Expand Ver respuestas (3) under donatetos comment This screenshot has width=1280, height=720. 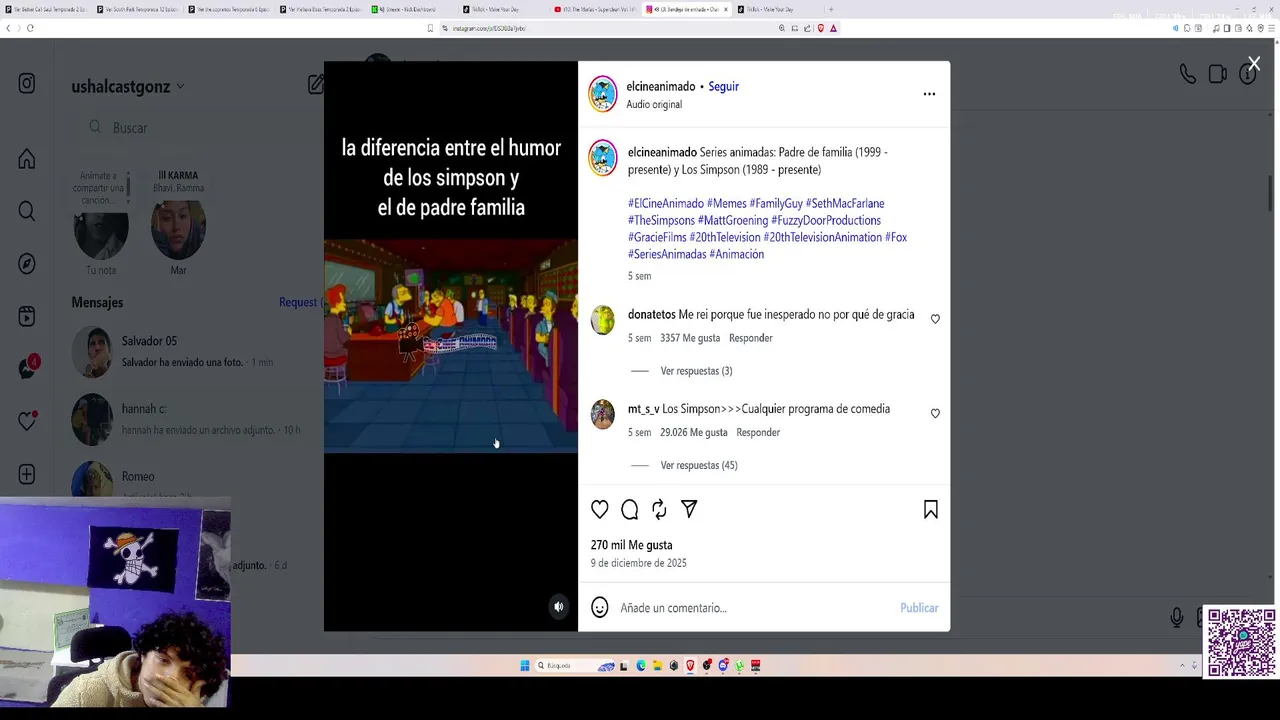point(696,371)
